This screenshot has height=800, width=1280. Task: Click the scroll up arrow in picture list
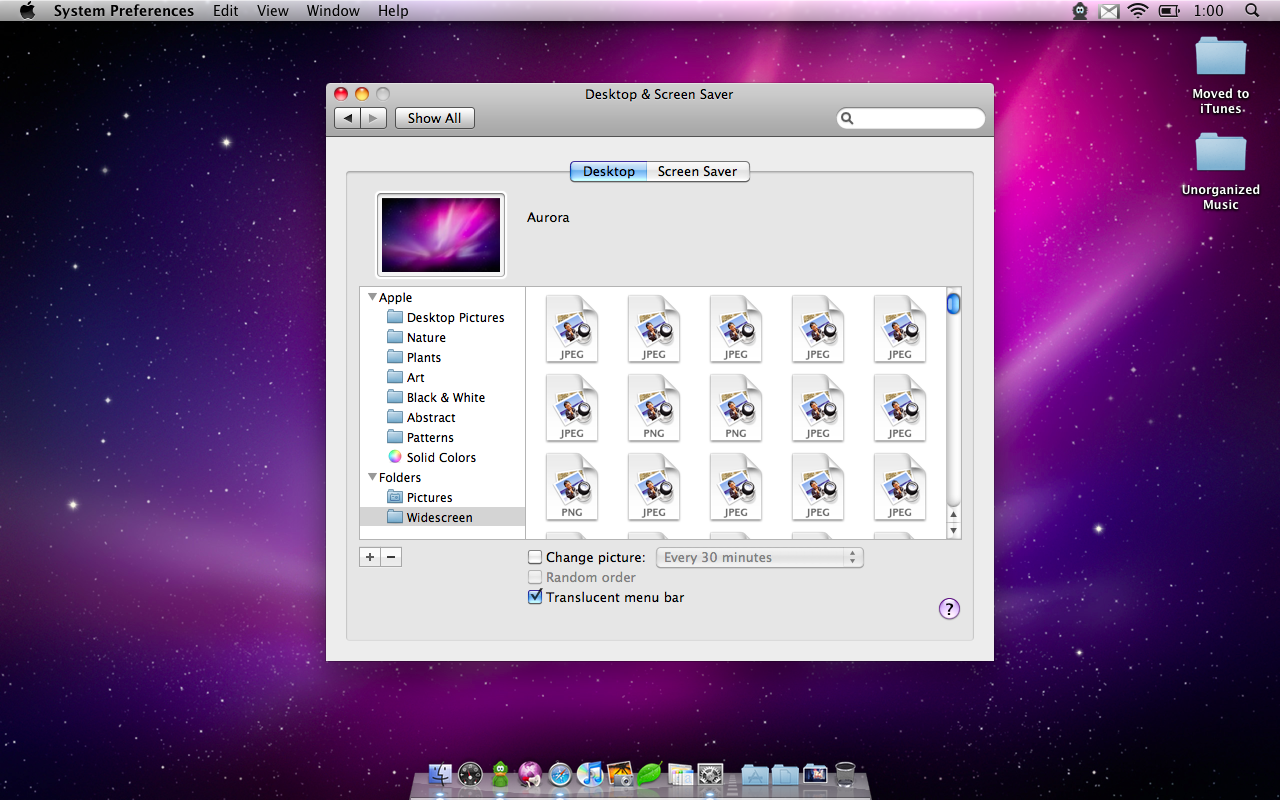[953, 515]
